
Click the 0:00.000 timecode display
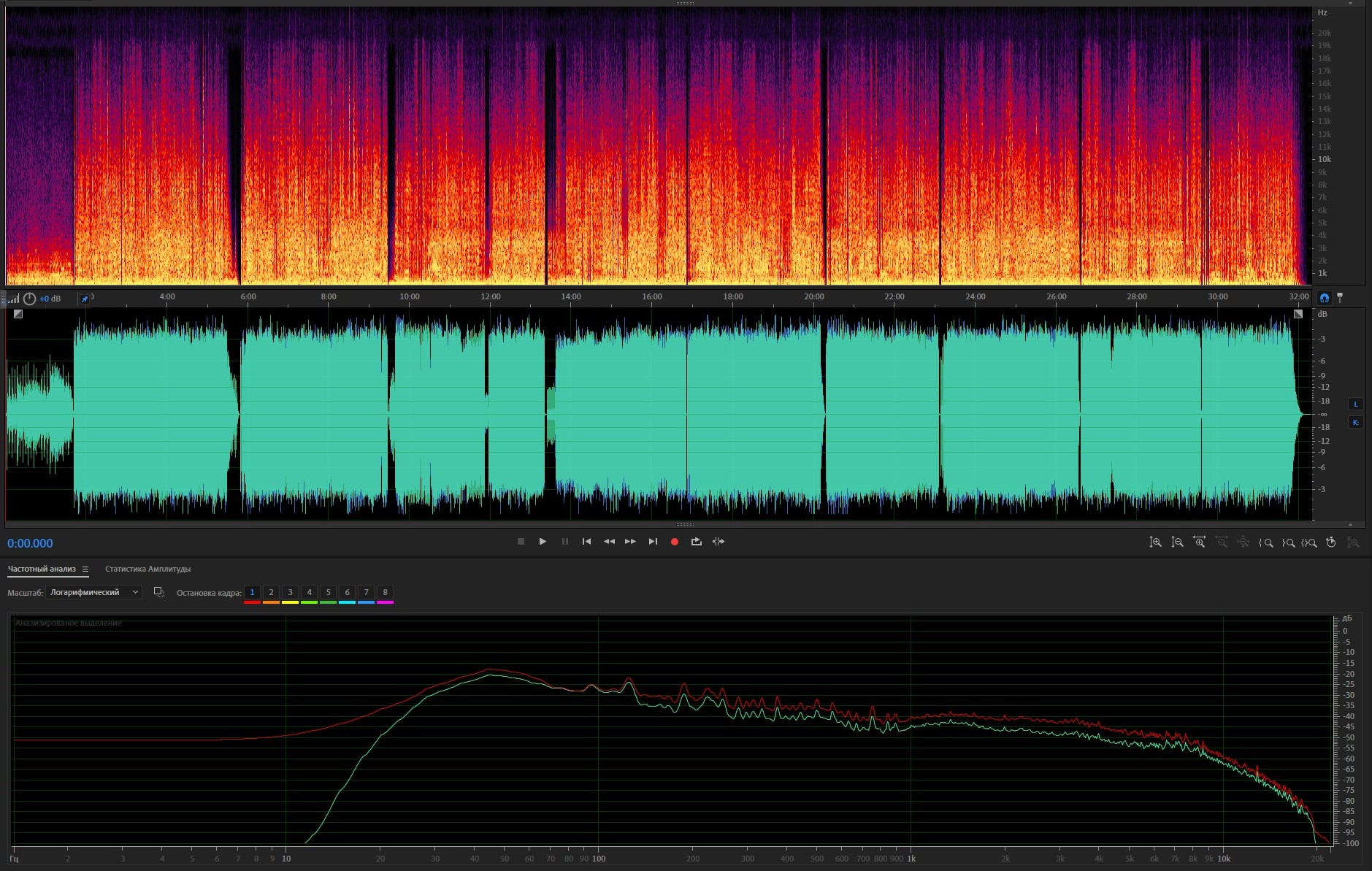(x=30, y=543)
